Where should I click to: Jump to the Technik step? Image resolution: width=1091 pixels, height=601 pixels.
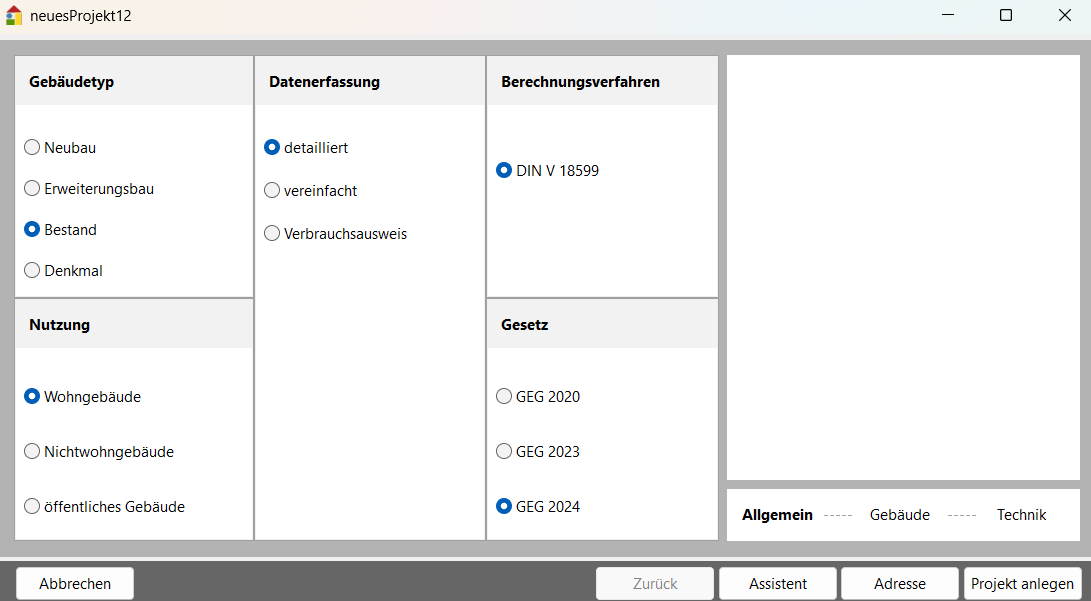point(1021,515)
